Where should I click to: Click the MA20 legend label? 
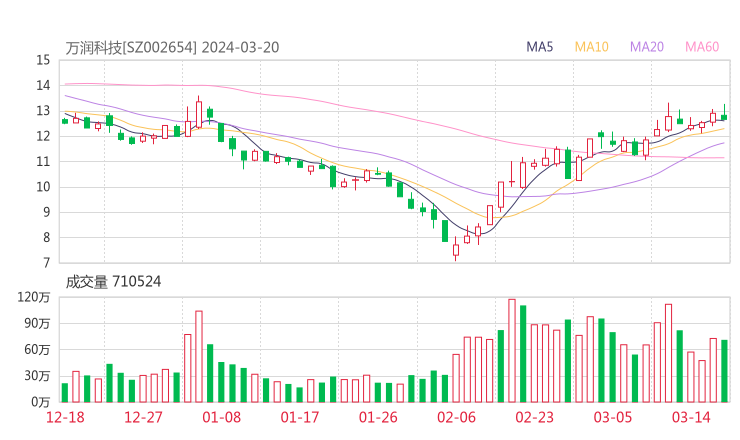tap(647, 47)
